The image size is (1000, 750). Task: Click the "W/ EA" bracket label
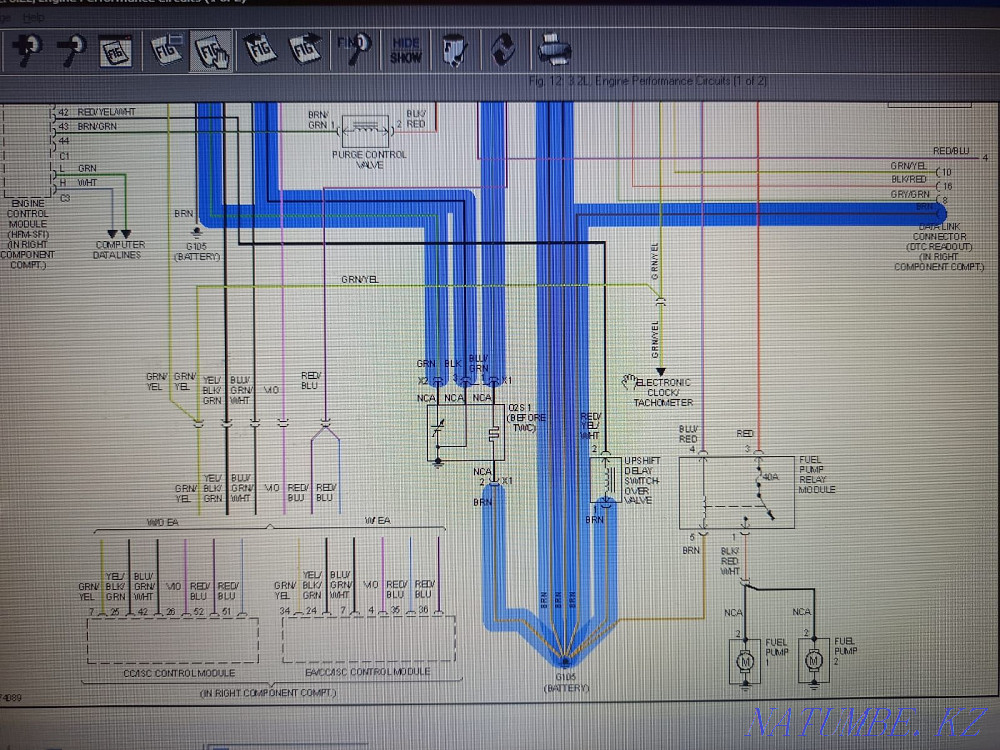click(378, 520)
